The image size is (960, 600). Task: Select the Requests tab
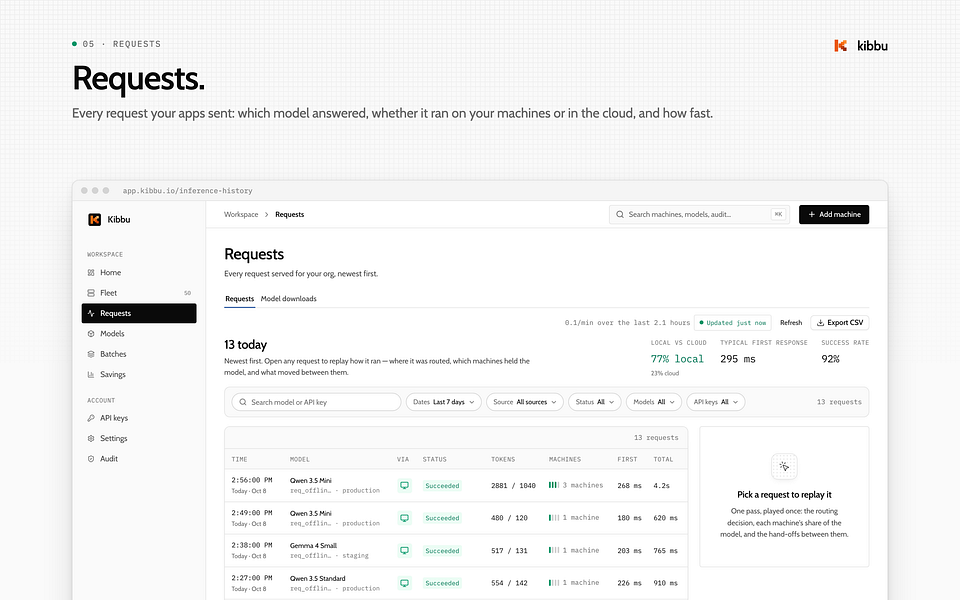coord(239,299)
